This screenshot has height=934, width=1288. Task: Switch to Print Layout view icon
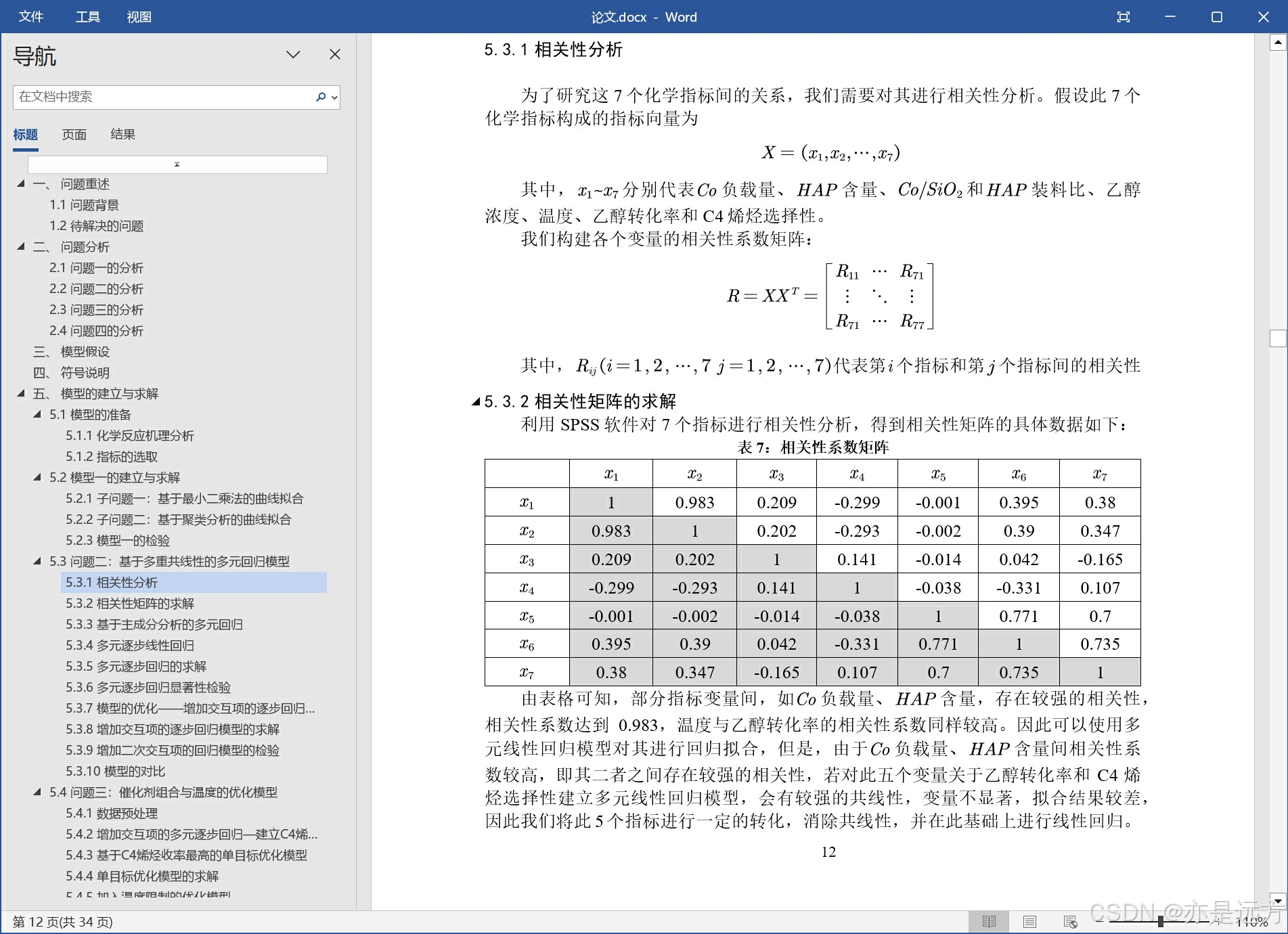pyautogui.click(x=1029, y=922)
